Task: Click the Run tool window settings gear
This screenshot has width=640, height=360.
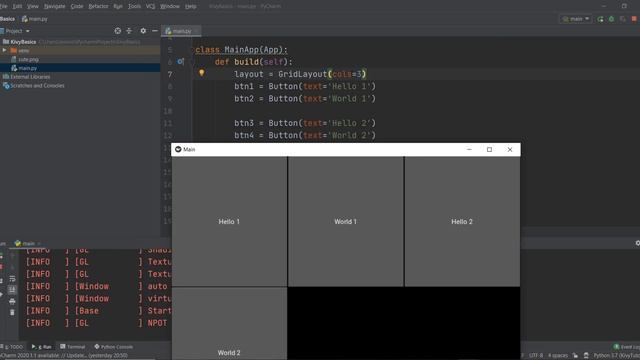Action: click(x=638, y=243)
